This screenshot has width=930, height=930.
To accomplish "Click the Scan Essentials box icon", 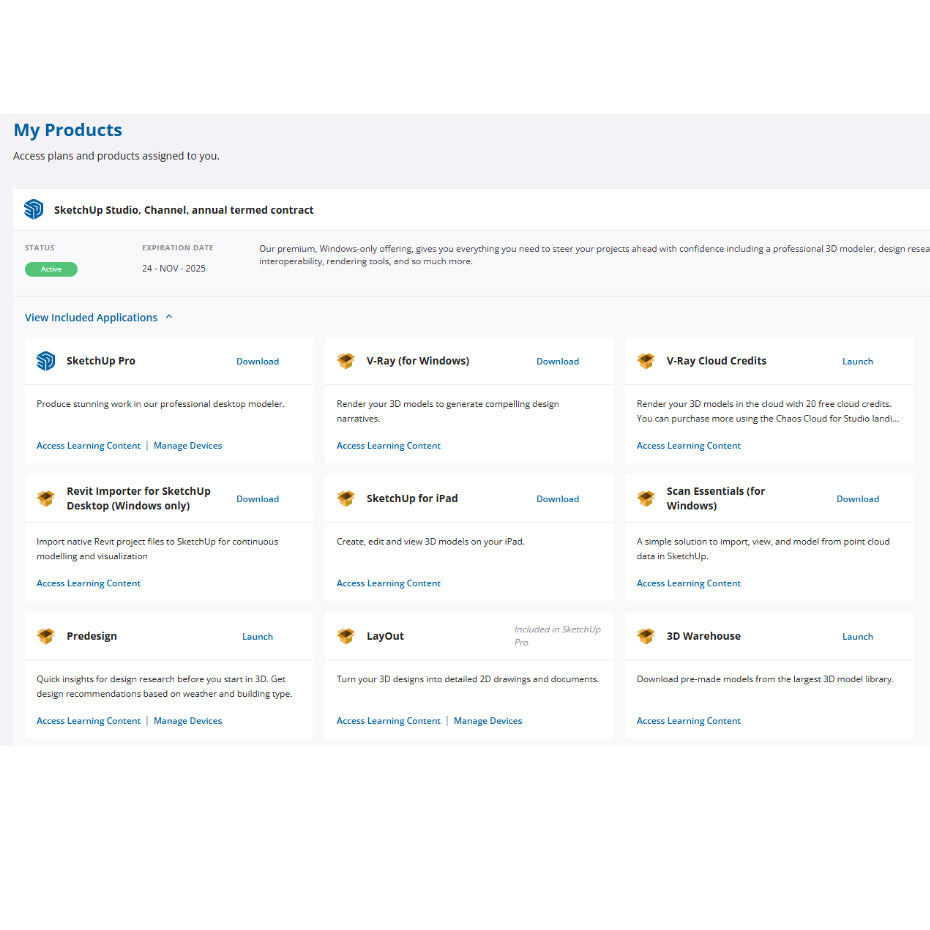I will (646, 498).
